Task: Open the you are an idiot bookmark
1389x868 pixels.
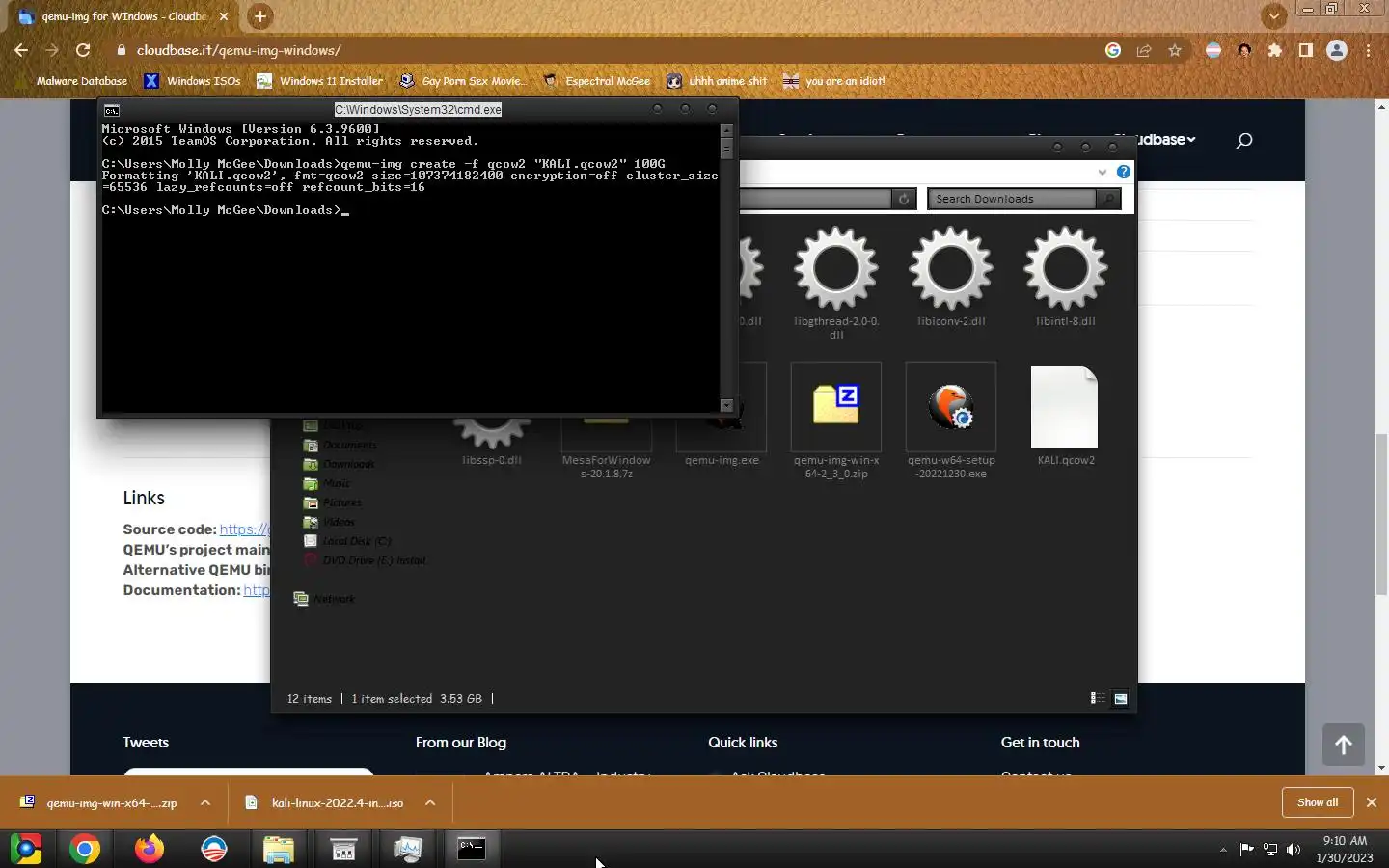Action: click(833, 81)
